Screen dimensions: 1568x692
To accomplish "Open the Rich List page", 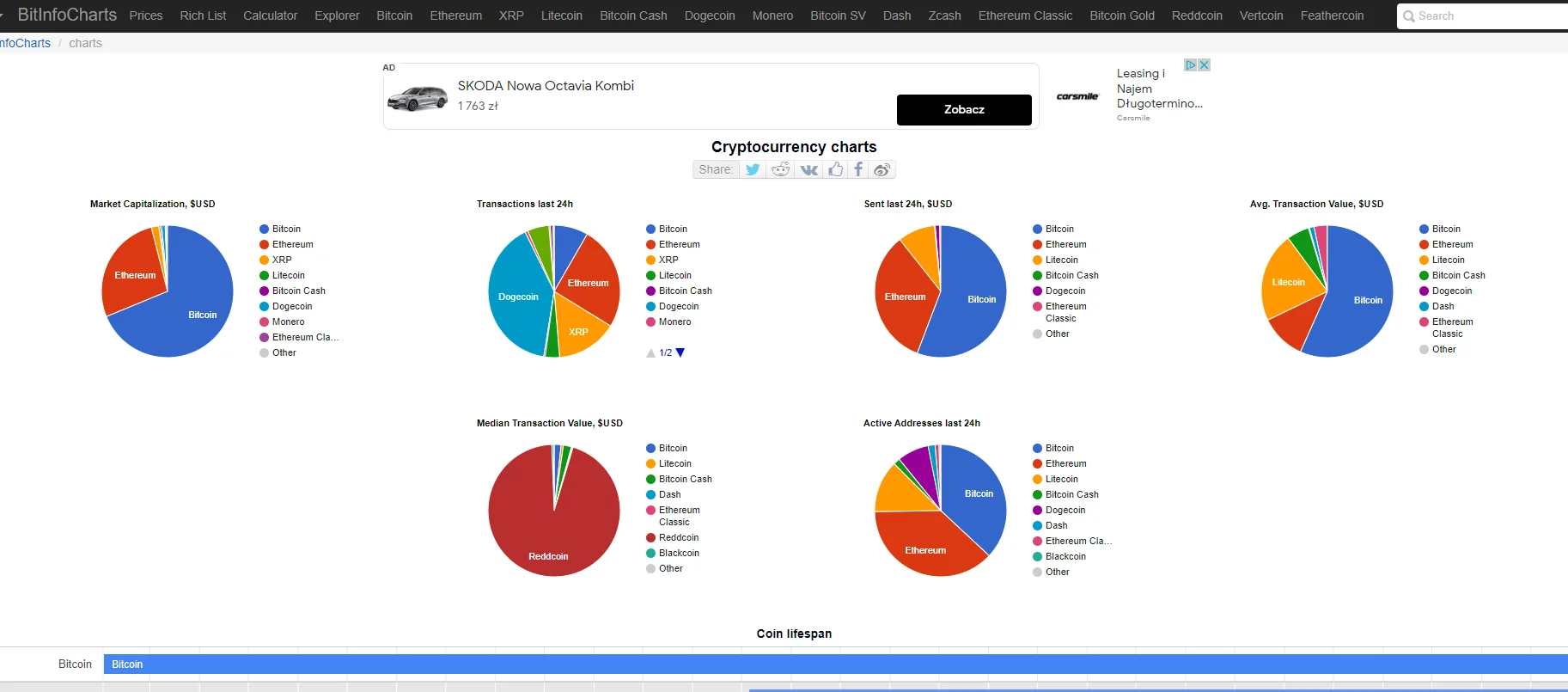I will pos(203,15).
